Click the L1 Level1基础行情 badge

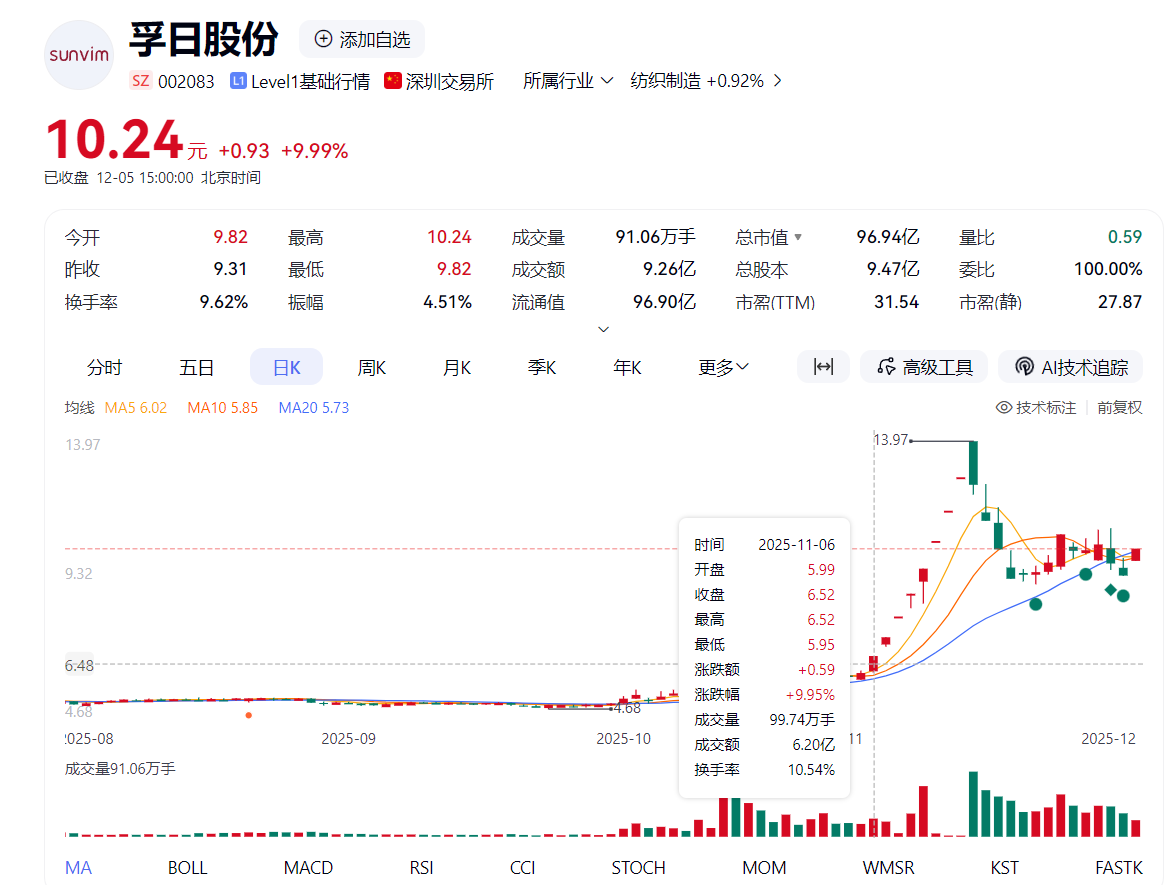tap(300, 81)
